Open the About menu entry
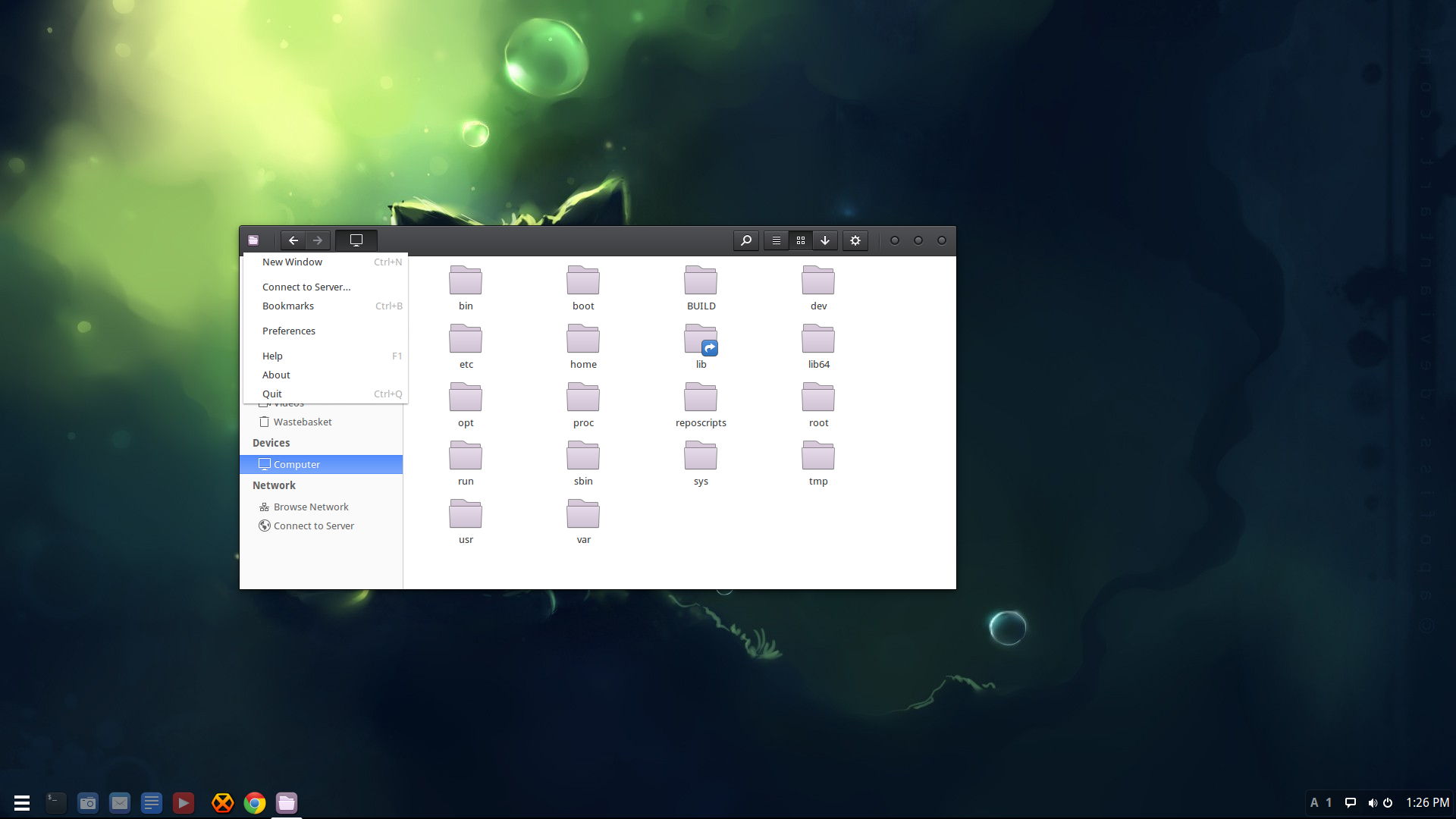 (325, 375)
